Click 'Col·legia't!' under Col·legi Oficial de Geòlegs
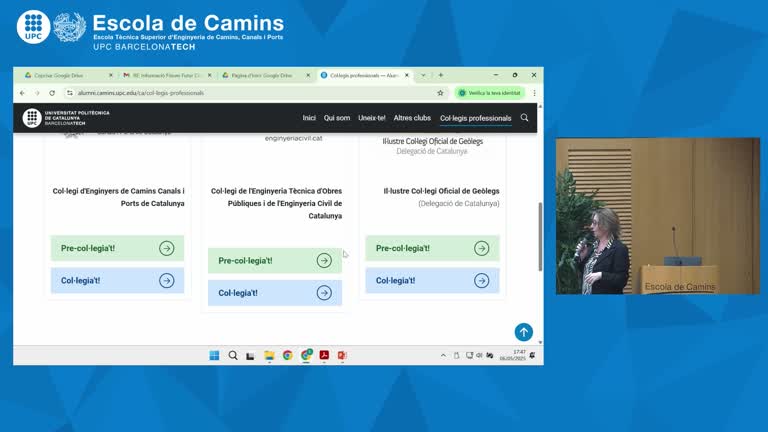Image resolution: width=768 pixels, height=432 pixels. point(432,280)
